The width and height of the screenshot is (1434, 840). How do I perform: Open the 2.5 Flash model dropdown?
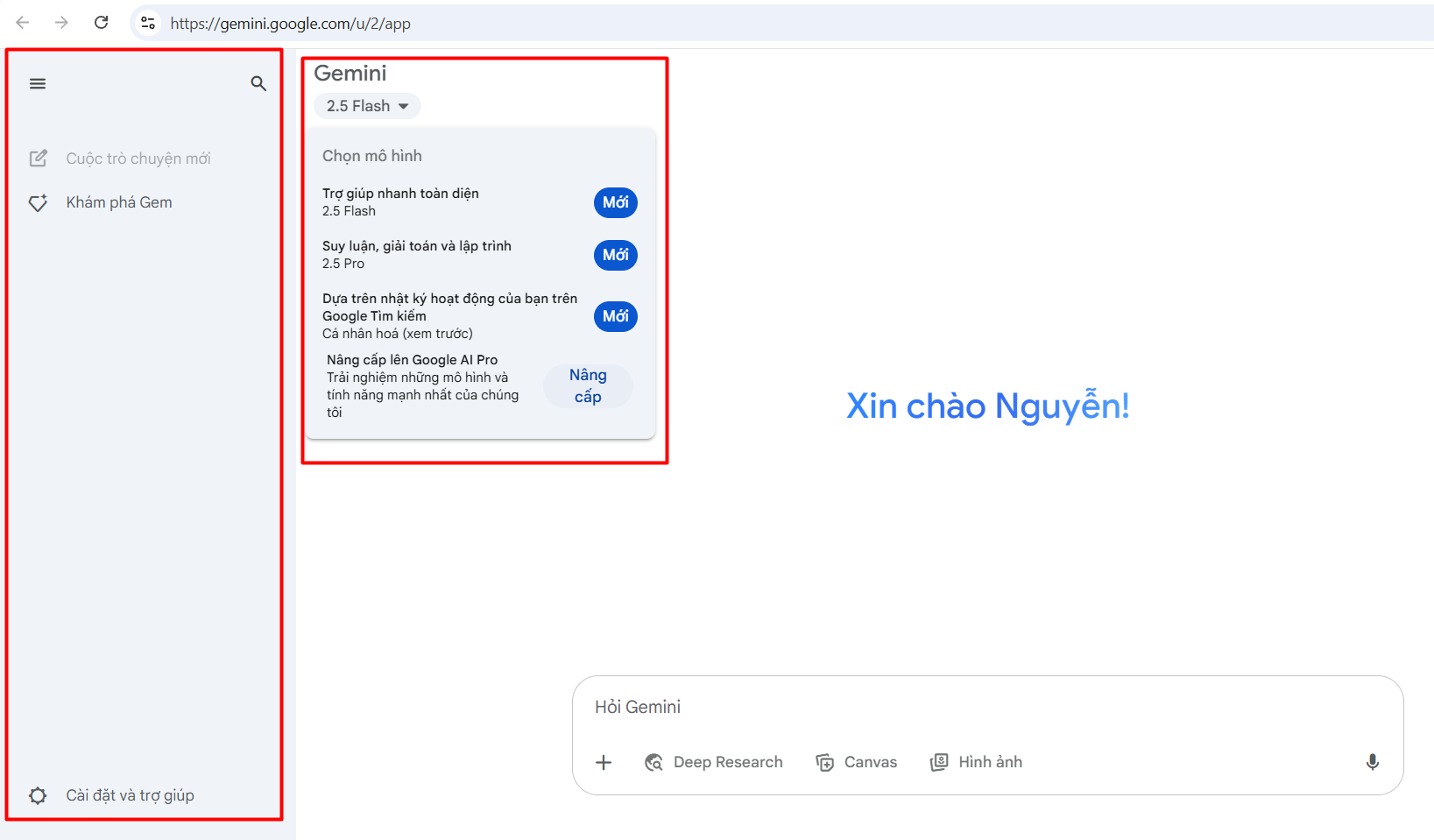click(x=367, y=106)
